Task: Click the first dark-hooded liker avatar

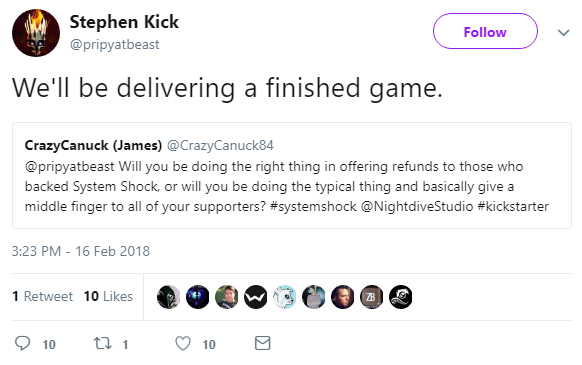Action: point(169,297)
